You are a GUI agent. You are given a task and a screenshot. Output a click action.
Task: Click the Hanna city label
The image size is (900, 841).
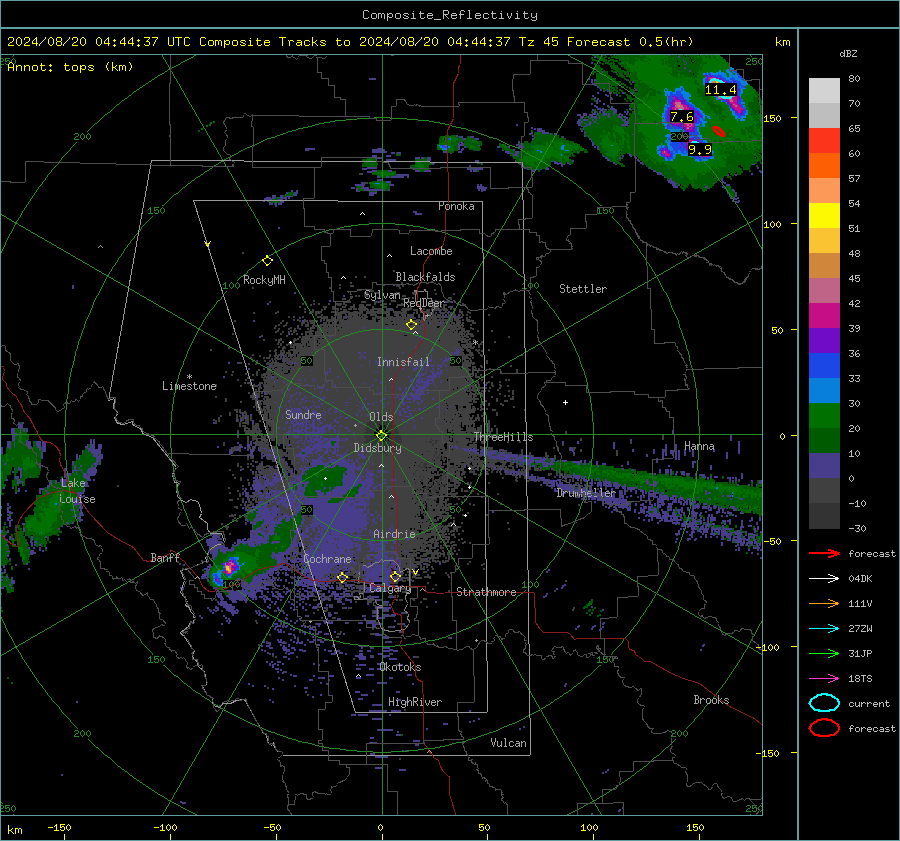point(699,446)
